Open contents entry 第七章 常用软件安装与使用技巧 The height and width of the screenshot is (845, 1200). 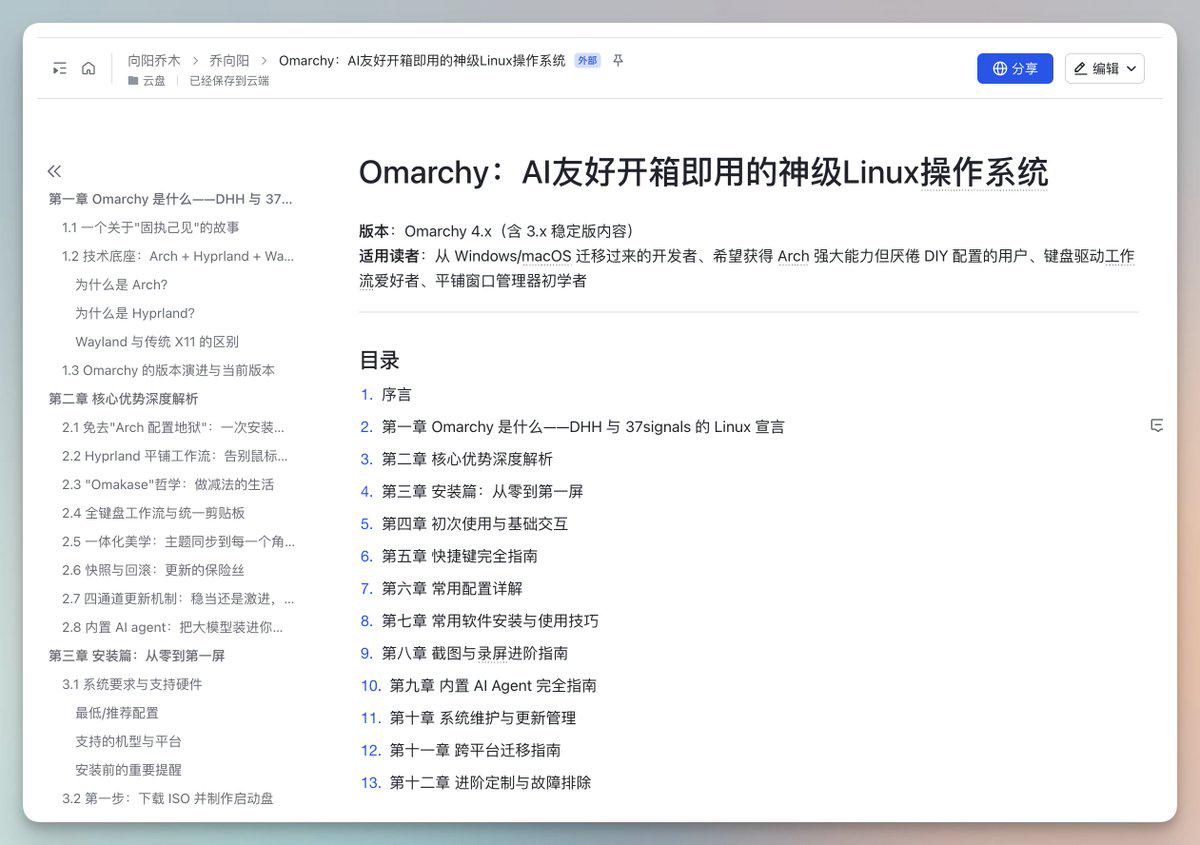pos(490,621)
